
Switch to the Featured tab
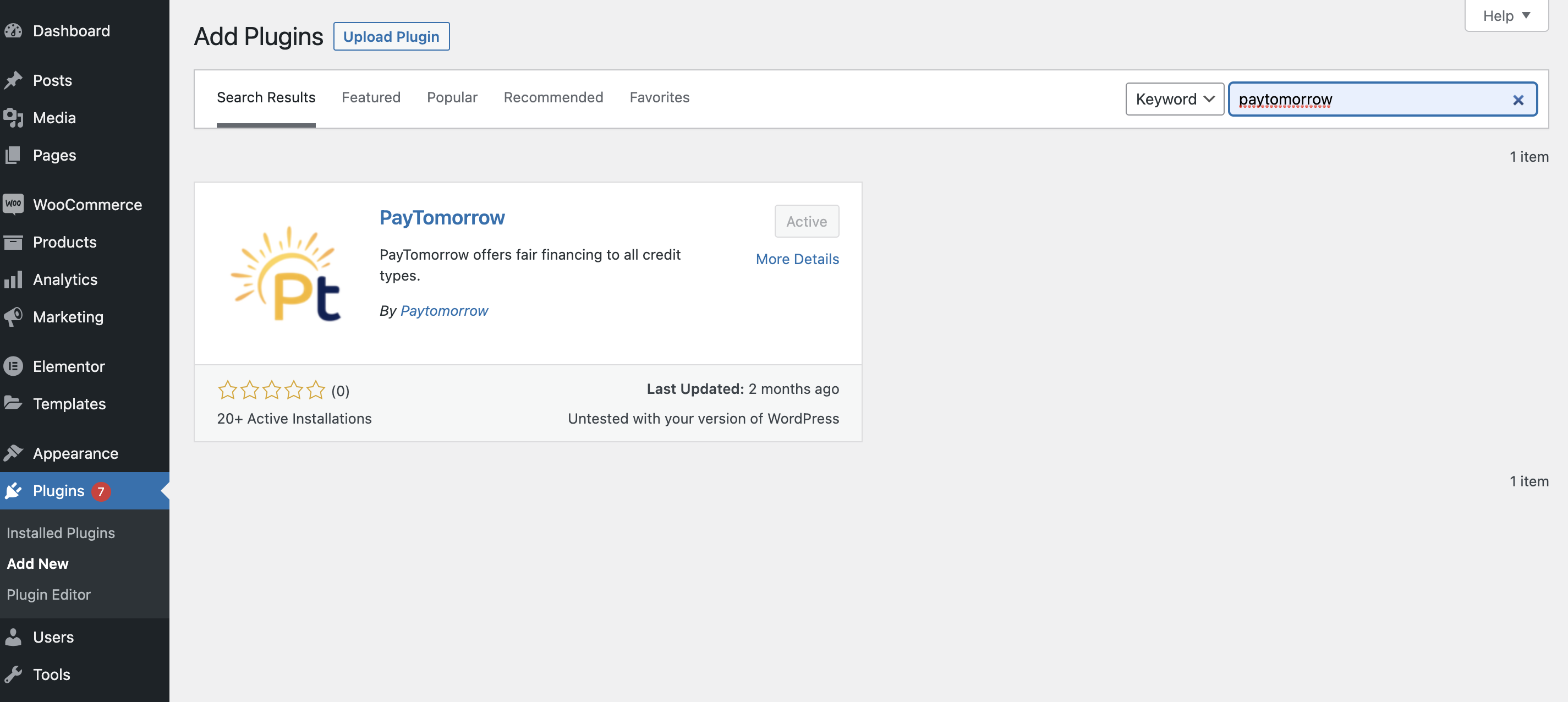pos(371,98)
